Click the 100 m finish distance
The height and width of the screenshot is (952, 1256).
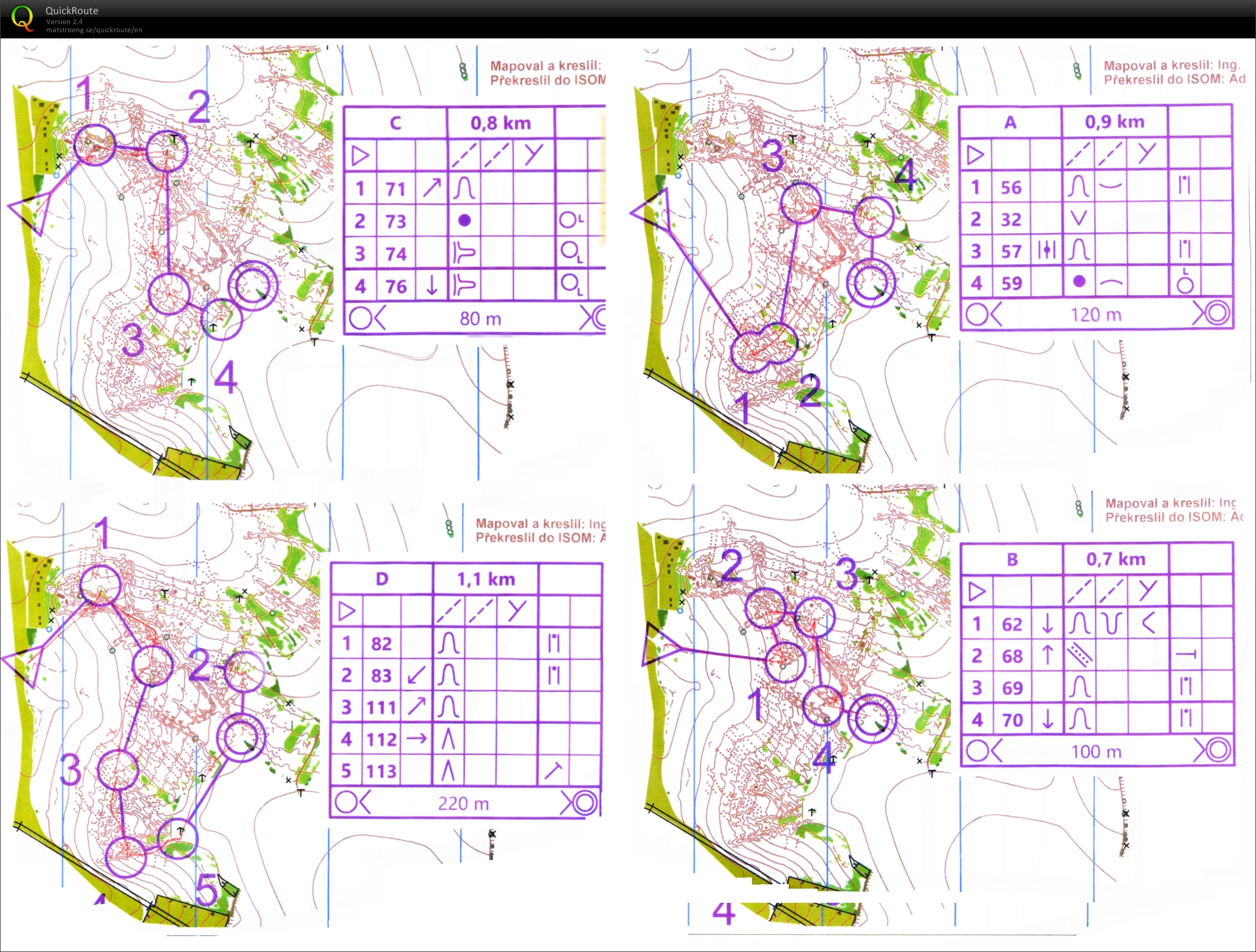1097,752
